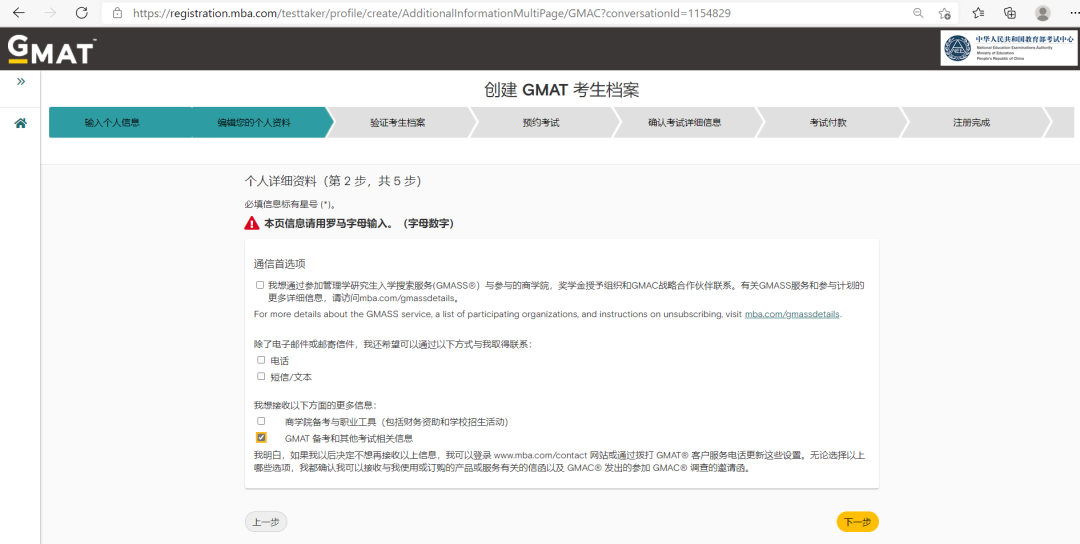
Task: Open the browser profile avatar
Action: pos(1043,12)
